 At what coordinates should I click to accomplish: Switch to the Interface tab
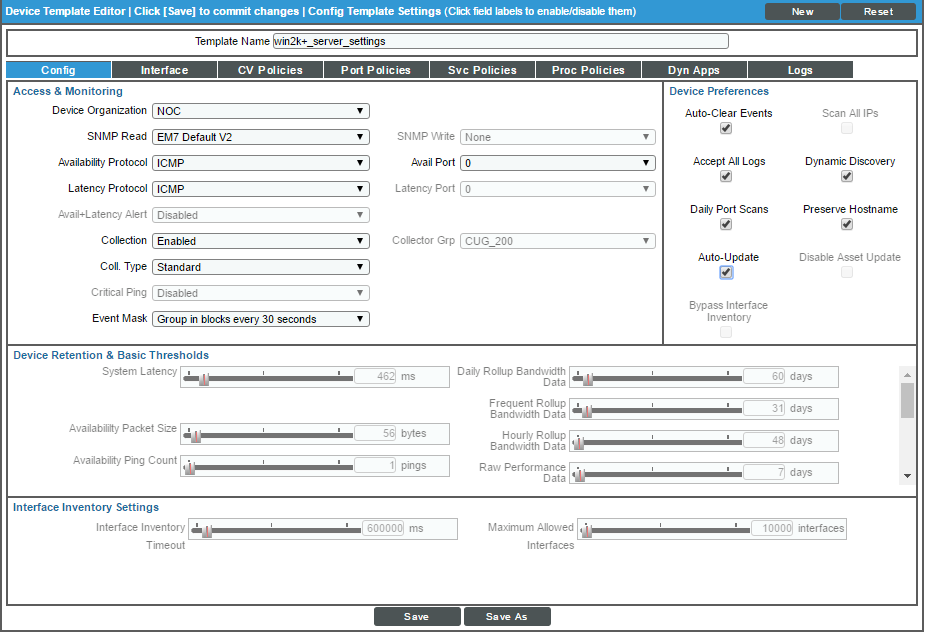tap(163, 70)
